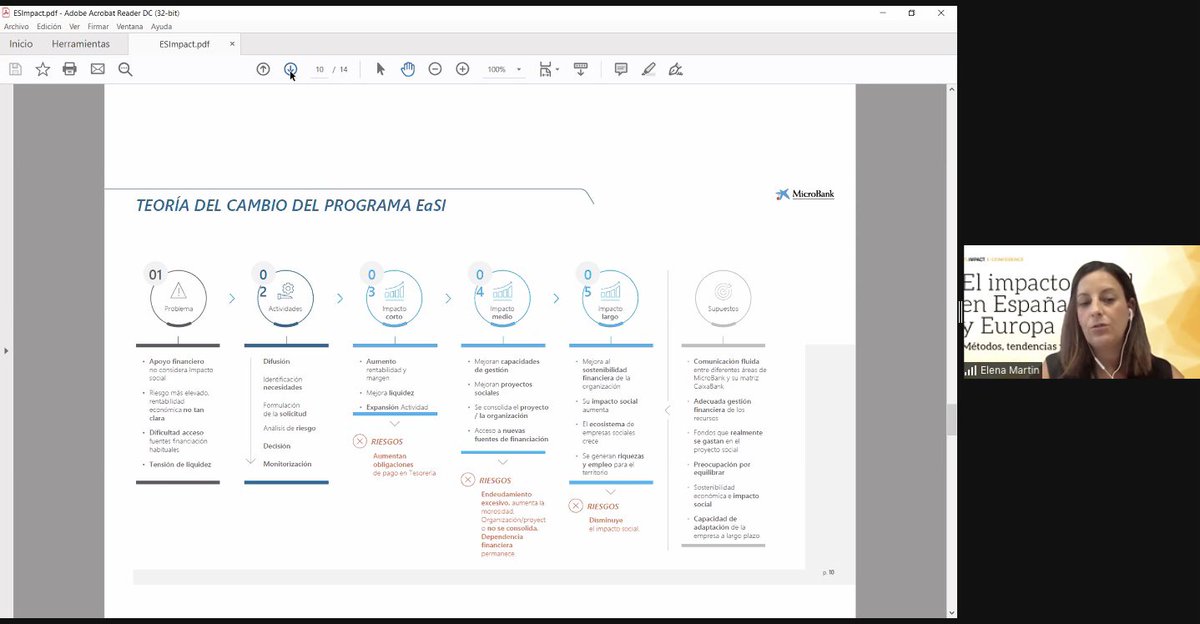Image resolution: width=1200 pixels, height=624 pixels.
Task: Switch to the Inicio tab
Action: coord(21,44)
